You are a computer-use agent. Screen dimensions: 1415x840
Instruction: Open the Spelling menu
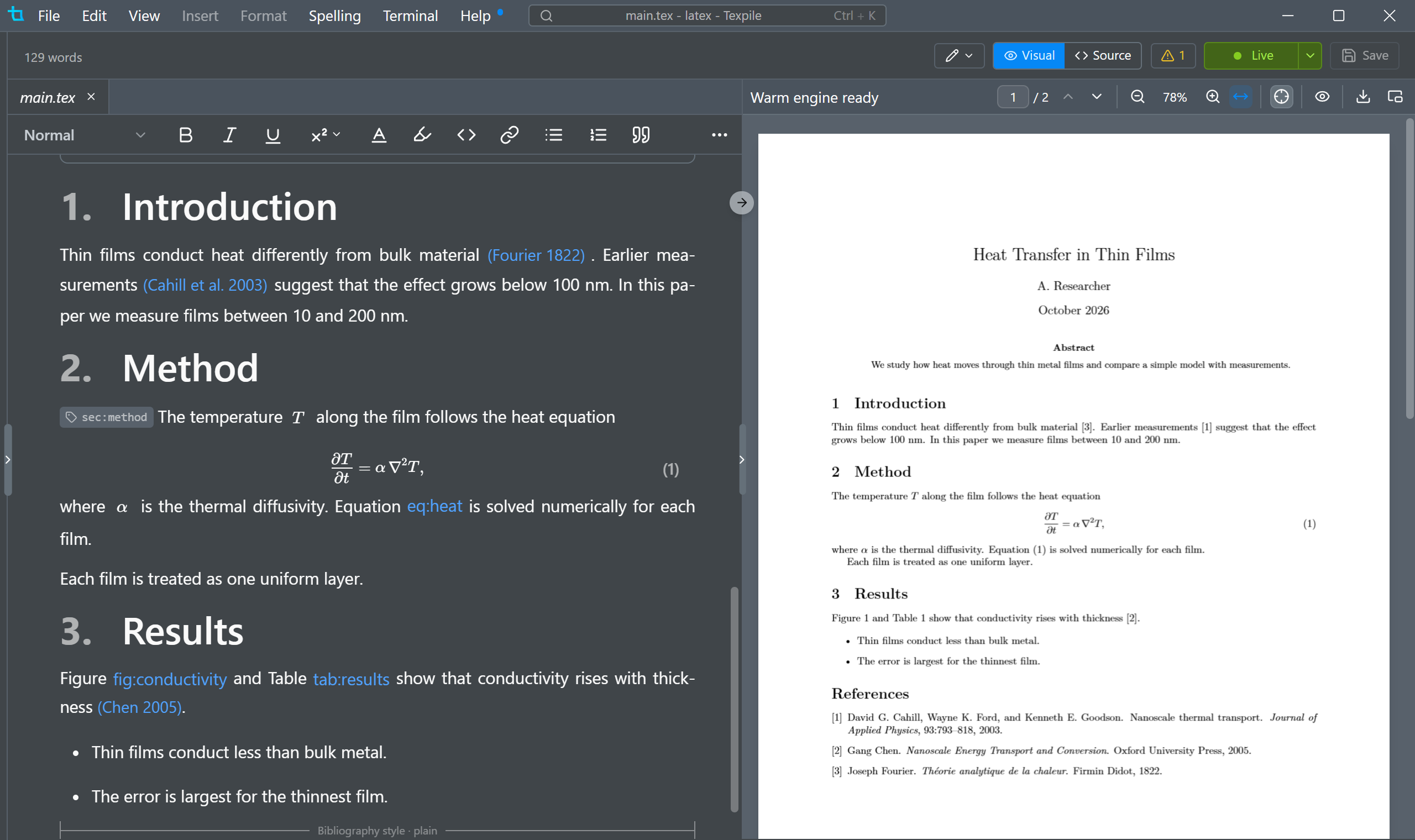tap(334, 16)
